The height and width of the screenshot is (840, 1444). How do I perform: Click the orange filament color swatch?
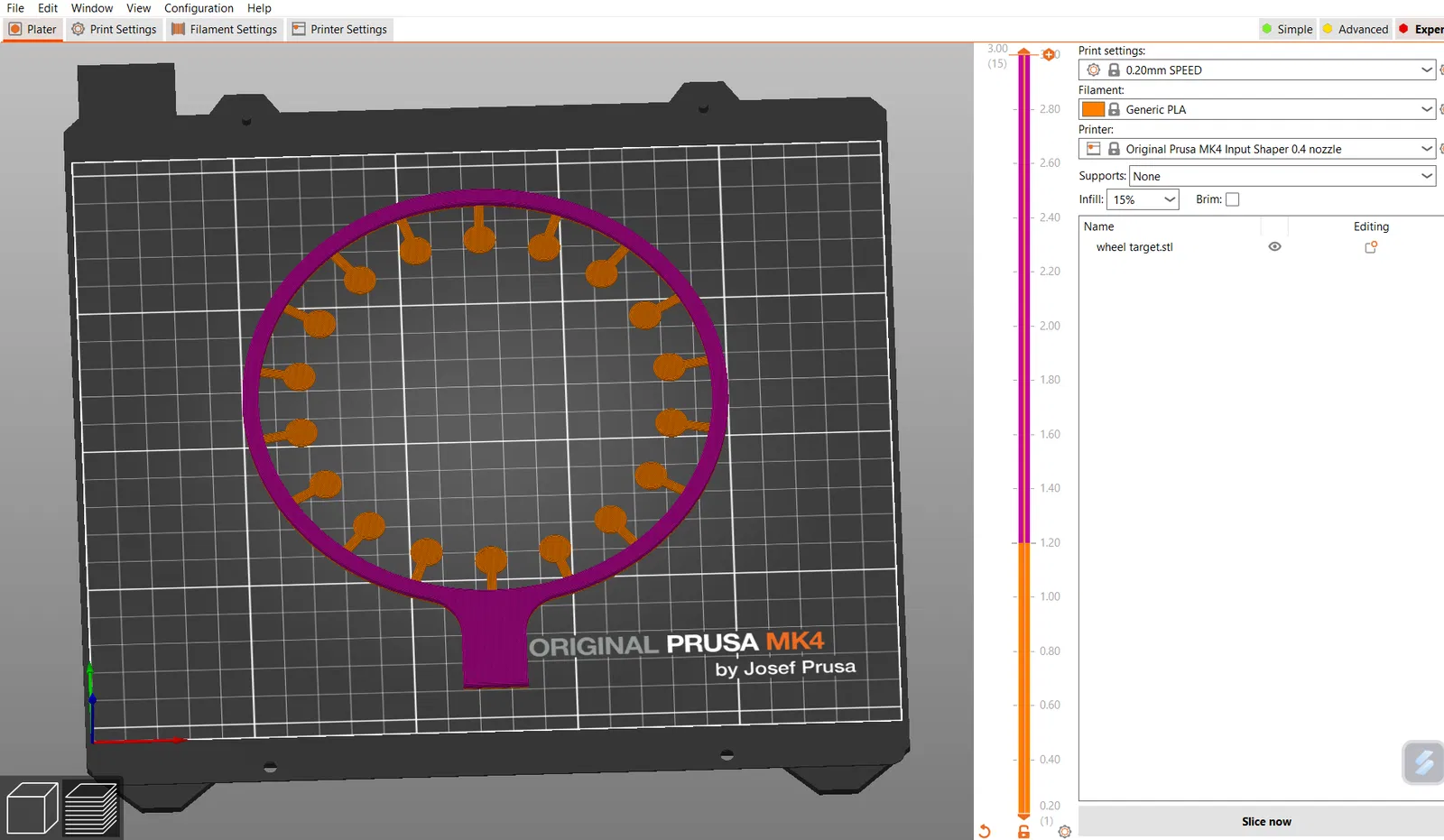click(x=1093, y=109)
